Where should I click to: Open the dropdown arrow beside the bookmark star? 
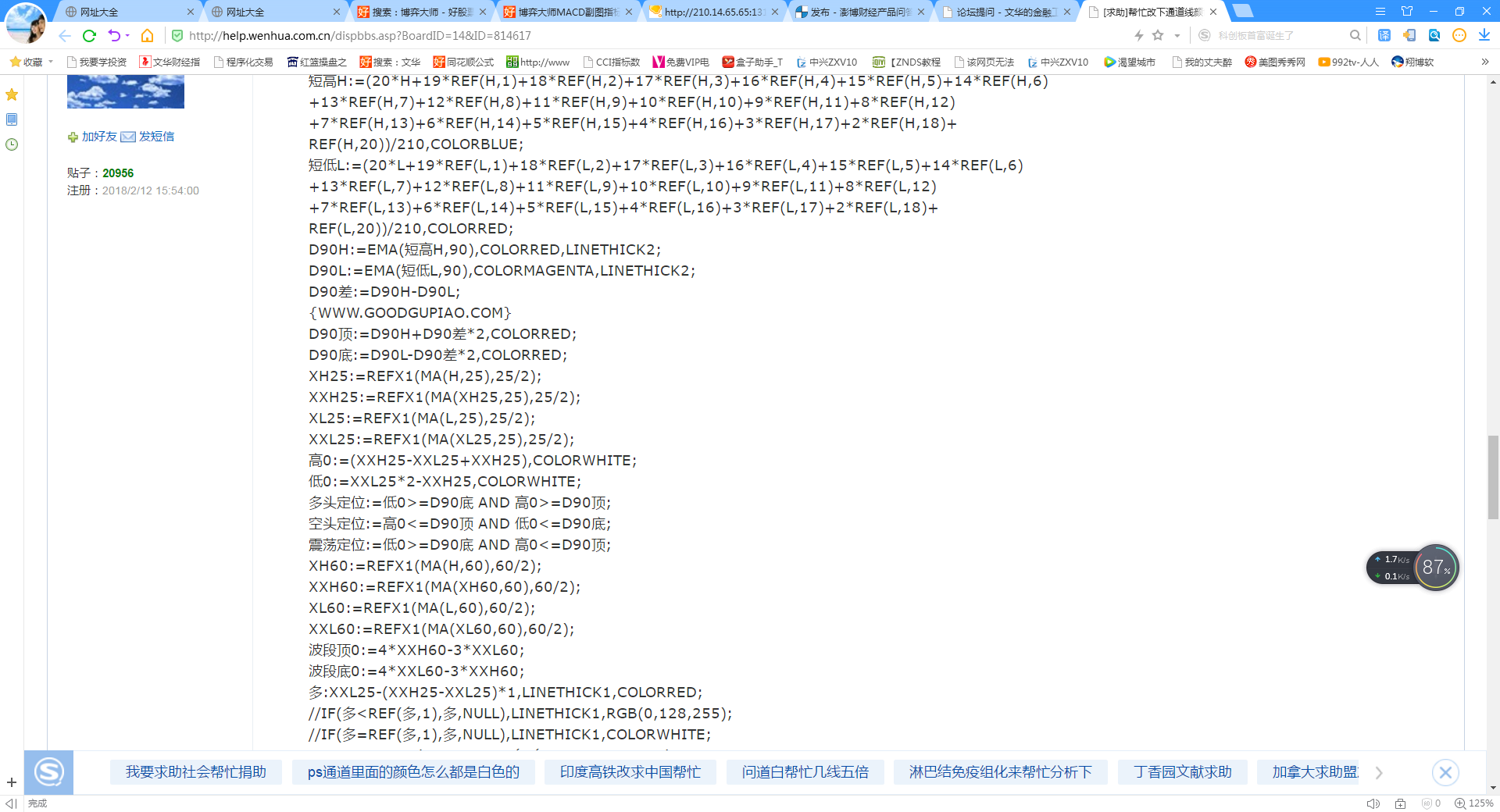point(1177,35)
